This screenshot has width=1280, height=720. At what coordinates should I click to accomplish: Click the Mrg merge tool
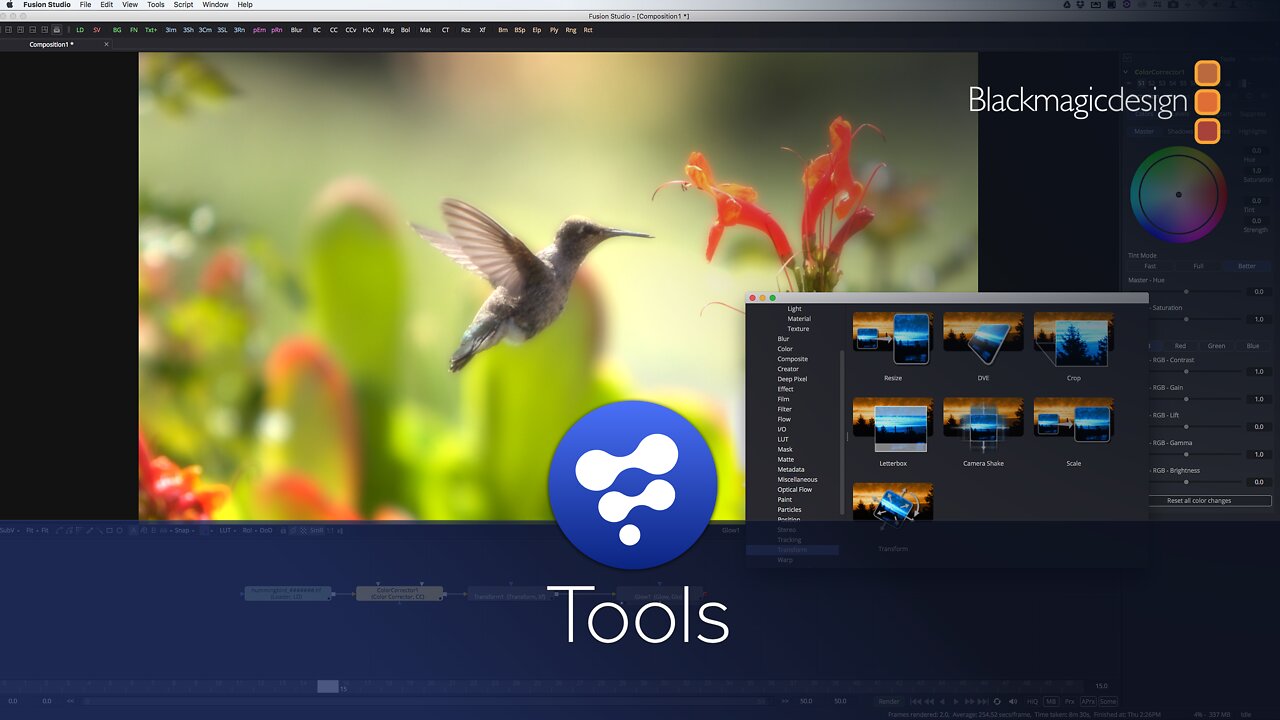tap(388, 30)
